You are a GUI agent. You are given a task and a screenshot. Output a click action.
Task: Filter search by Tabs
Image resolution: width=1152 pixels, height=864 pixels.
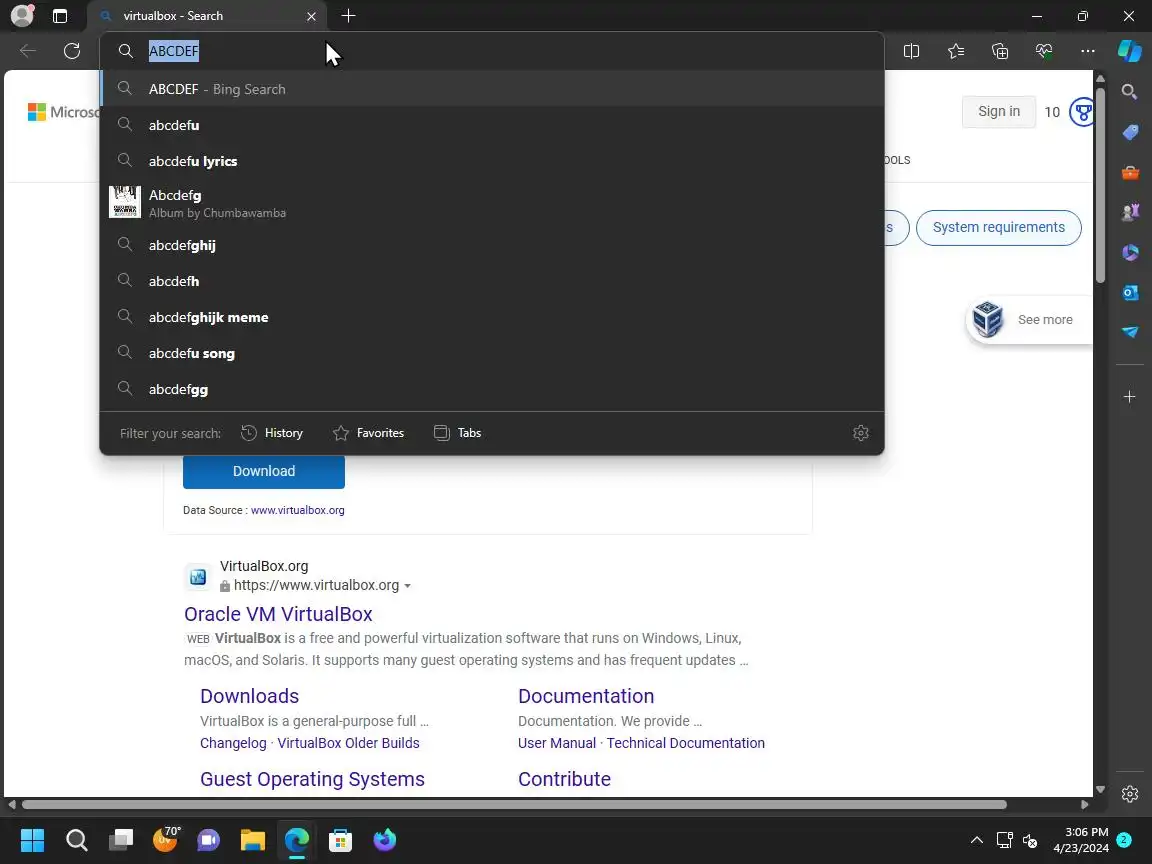[x=457, y=433]
